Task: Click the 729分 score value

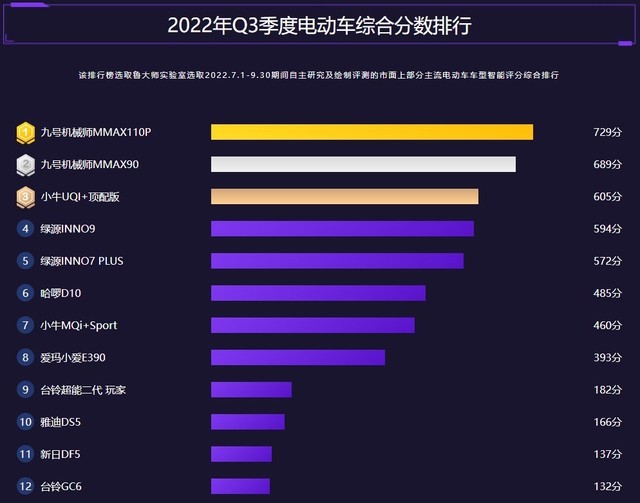Action: [607, 132]
